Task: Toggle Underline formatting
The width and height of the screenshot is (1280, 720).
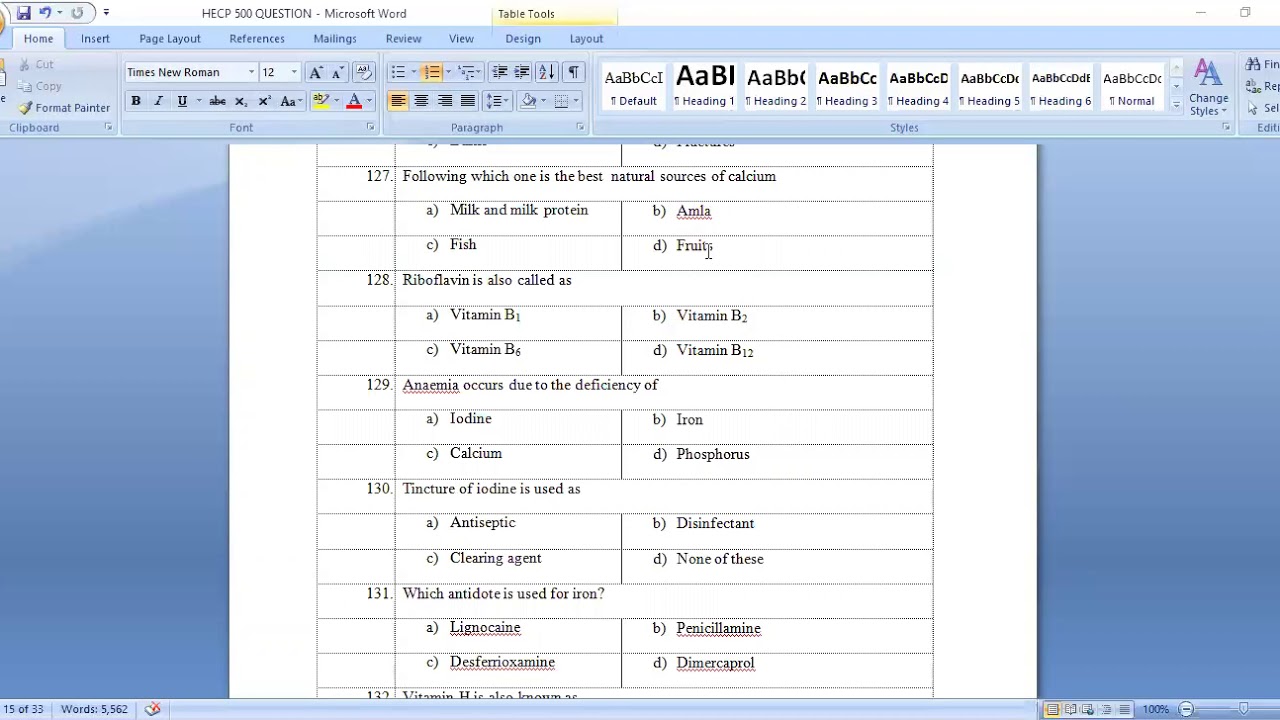Action: pyautogui.click(x=182, y=101)
